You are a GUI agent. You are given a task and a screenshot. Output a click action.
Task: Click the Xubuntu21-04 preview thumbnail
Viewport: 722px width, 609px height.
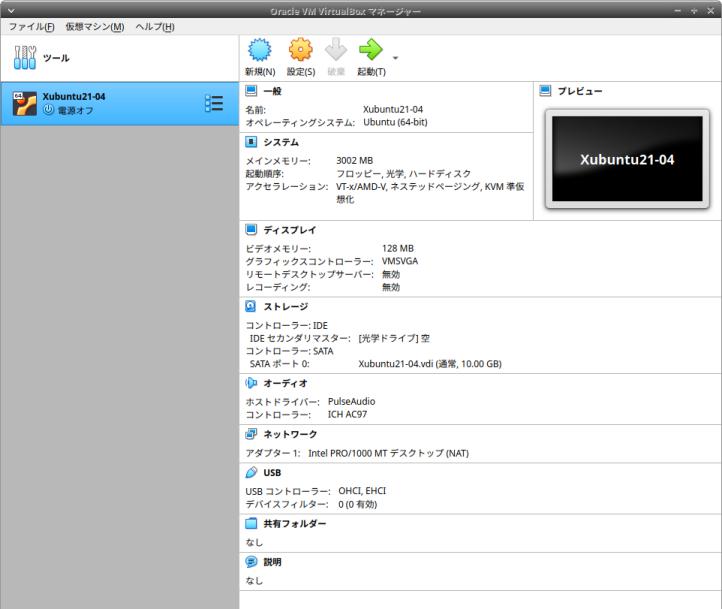(x=627, y=159)
